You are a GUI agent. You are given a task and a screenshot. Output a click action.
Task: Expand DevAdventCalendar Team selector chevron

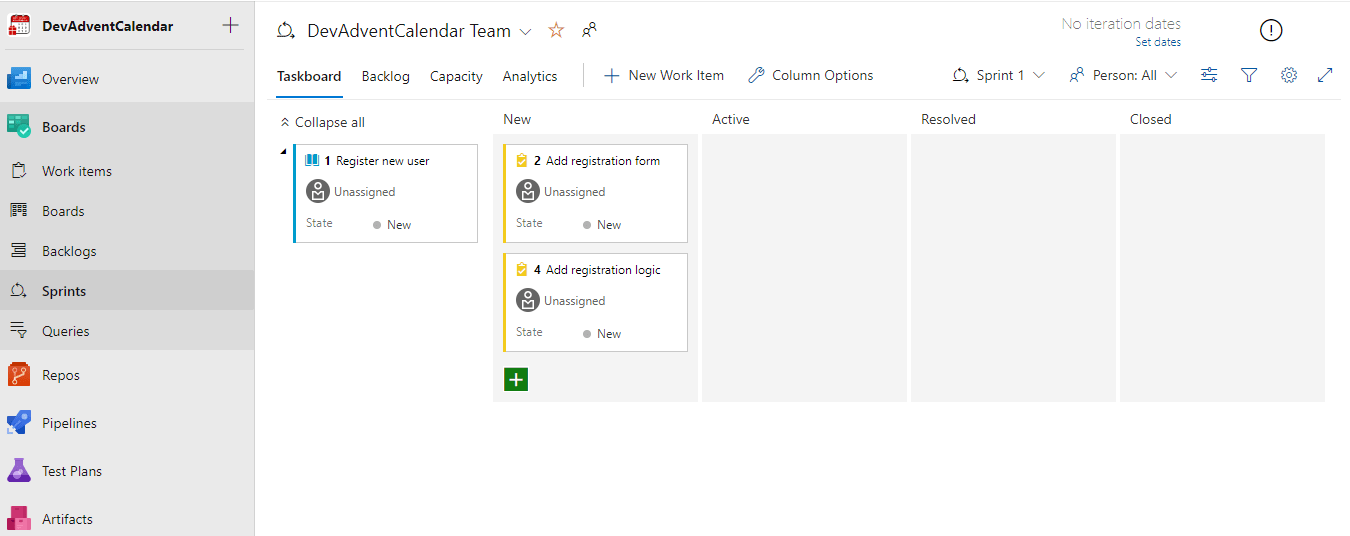[x=526, y=32]
